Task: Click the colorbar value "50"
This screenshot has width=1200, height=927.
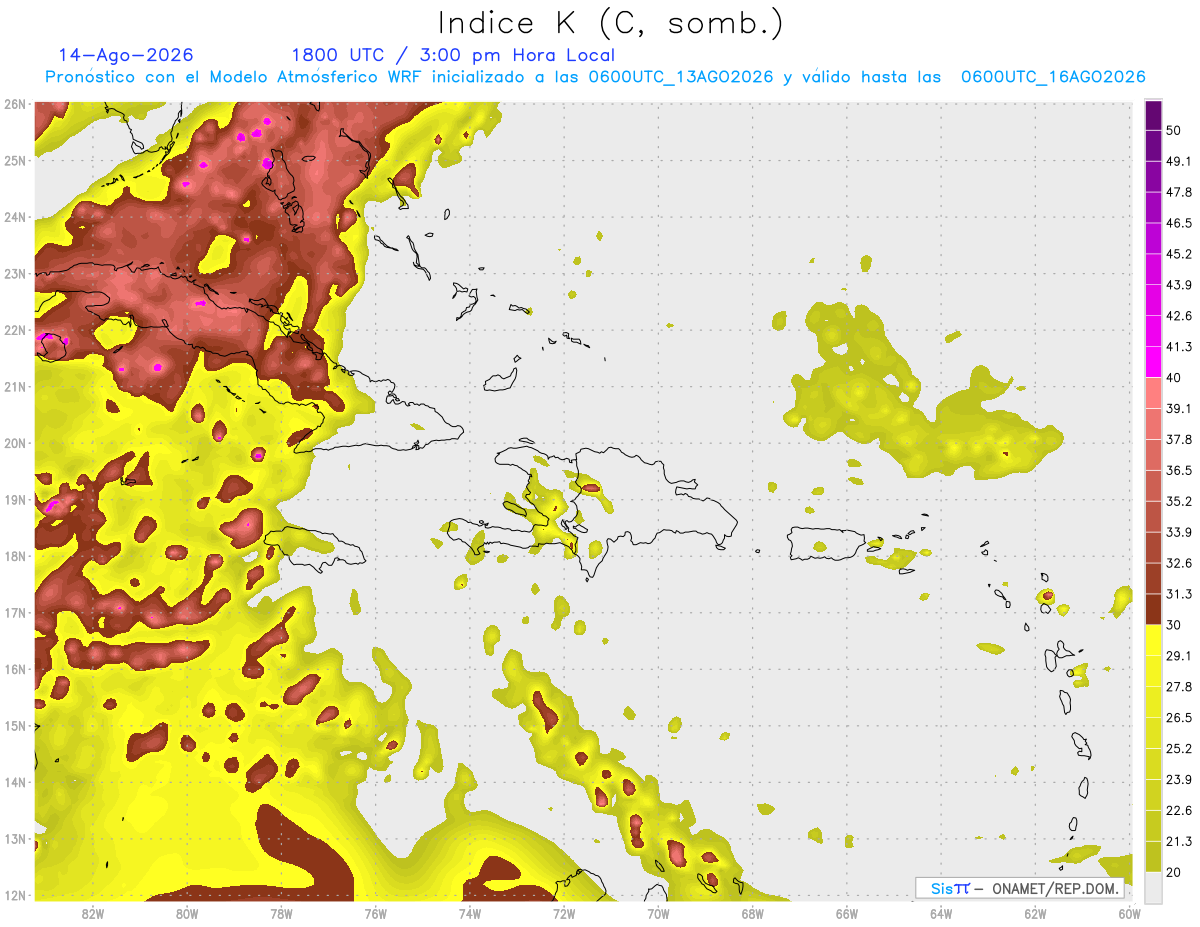Action: [x=1175, y=130]
